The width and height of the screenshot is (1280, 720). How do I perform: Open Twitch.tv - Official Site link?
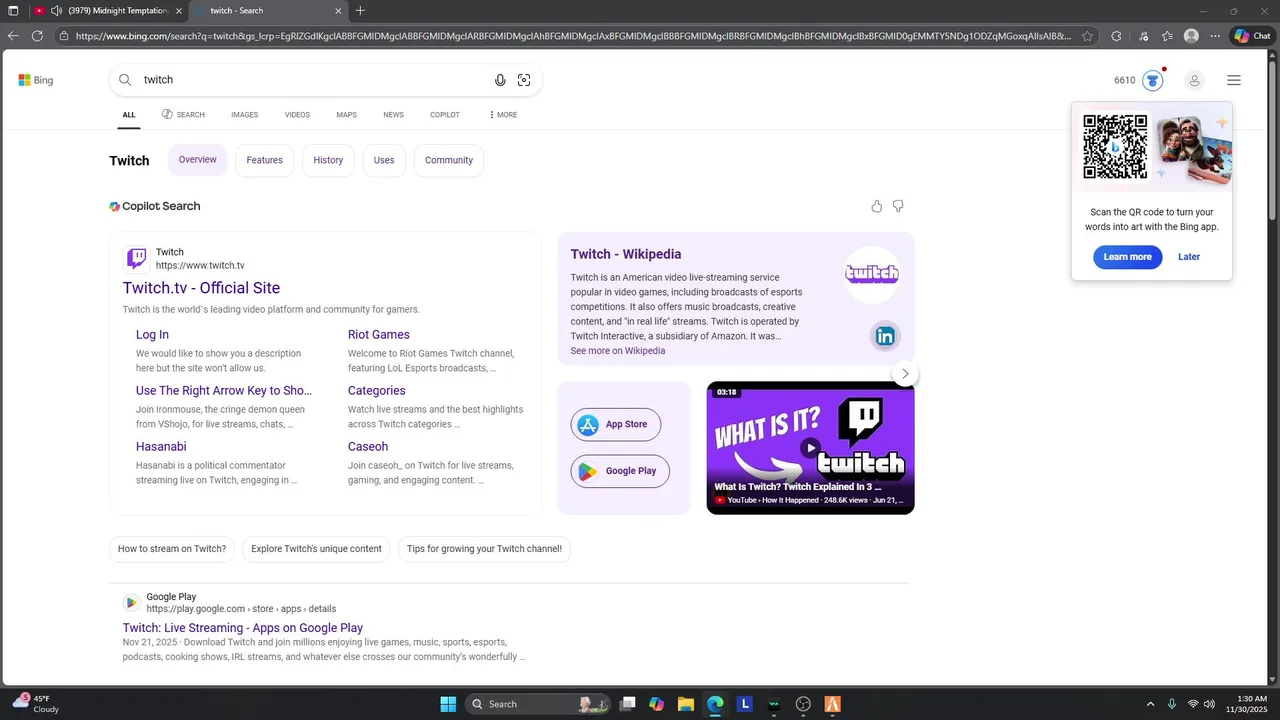(201, 288)
